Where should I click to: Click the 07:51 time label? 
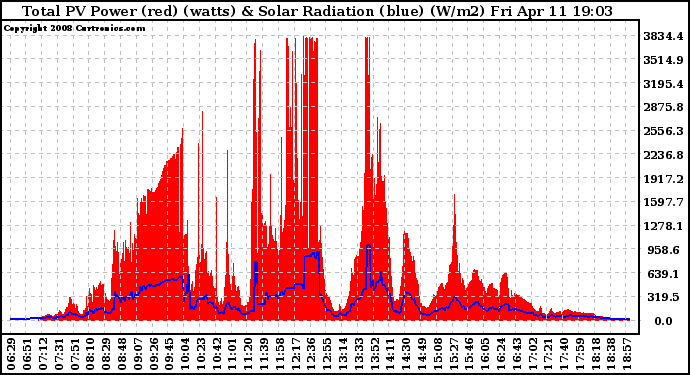pos(75,354)
